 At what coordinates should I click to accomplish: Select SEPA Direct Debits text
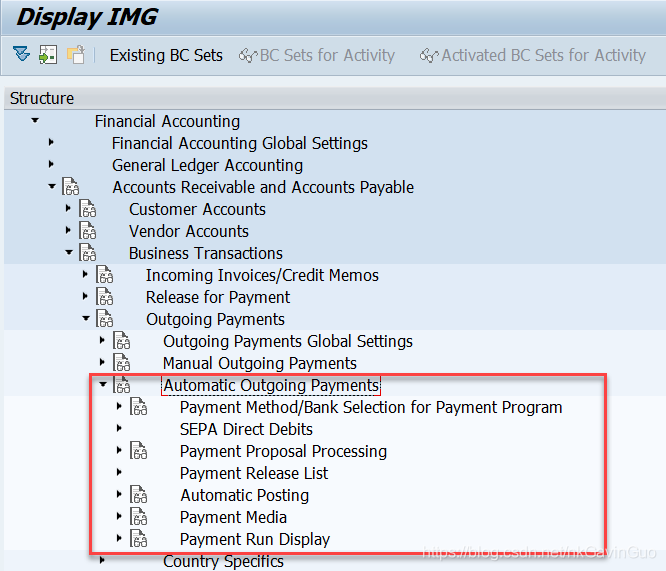tap(246, 430)
